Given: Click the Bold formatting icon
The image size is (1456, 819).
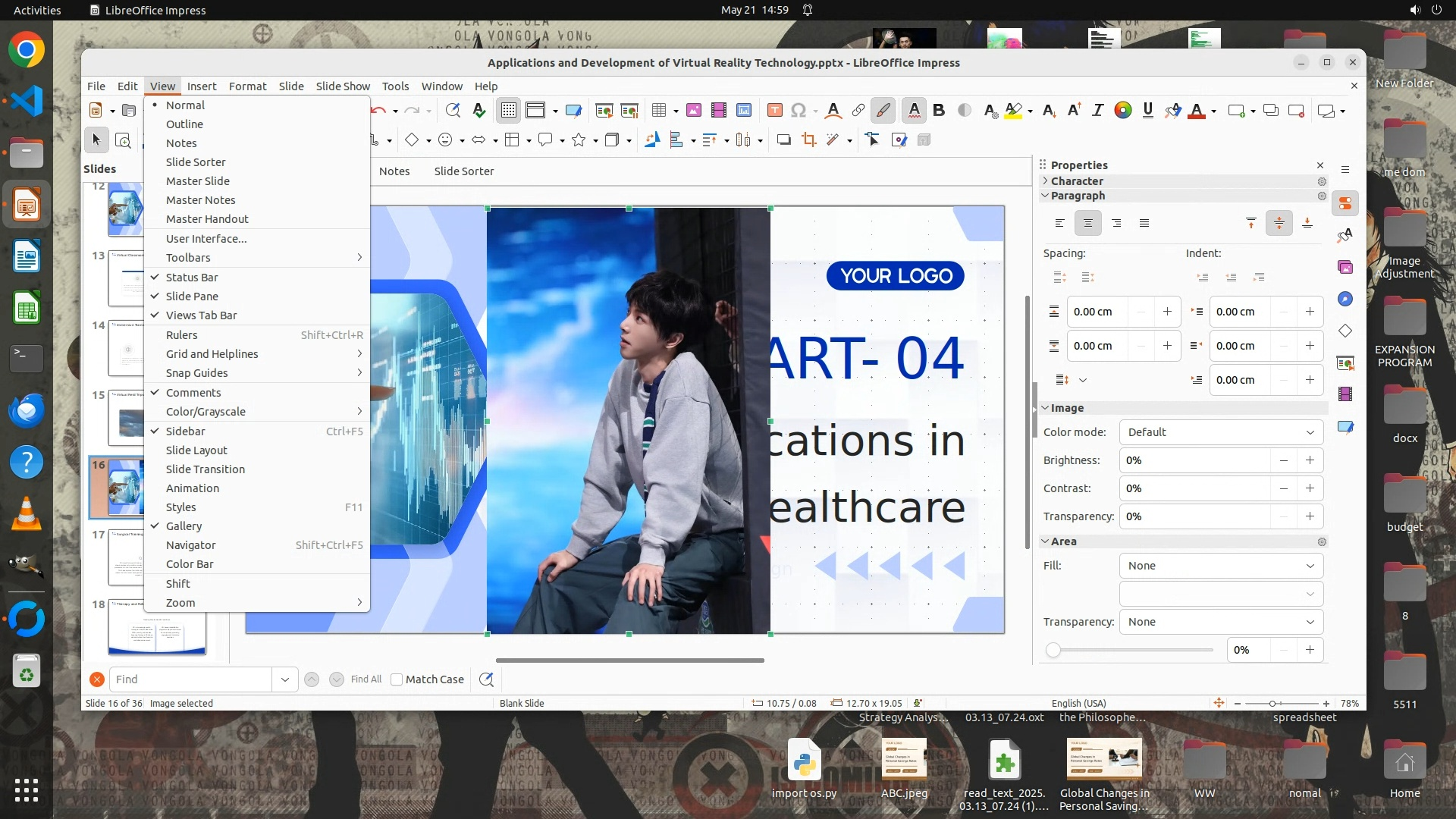Looking at the screenshot, I should [939, 111].
